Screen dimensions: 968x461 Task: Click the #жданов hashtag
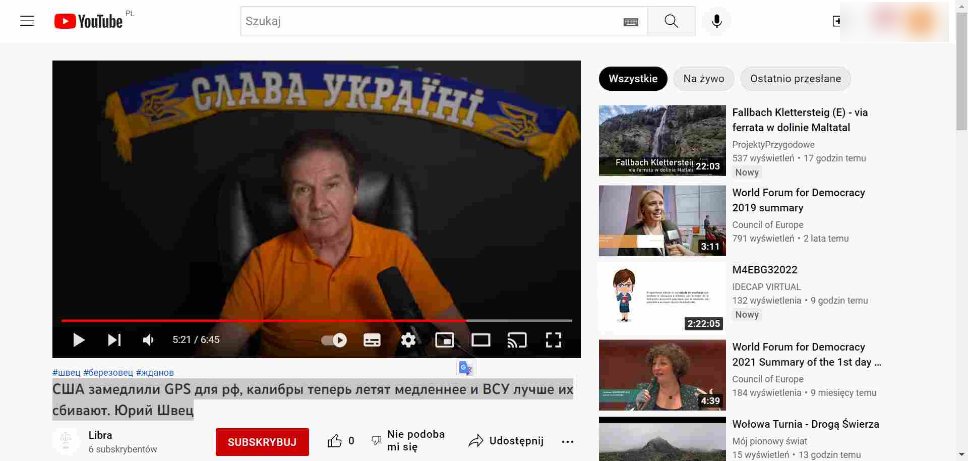(155, 373)
